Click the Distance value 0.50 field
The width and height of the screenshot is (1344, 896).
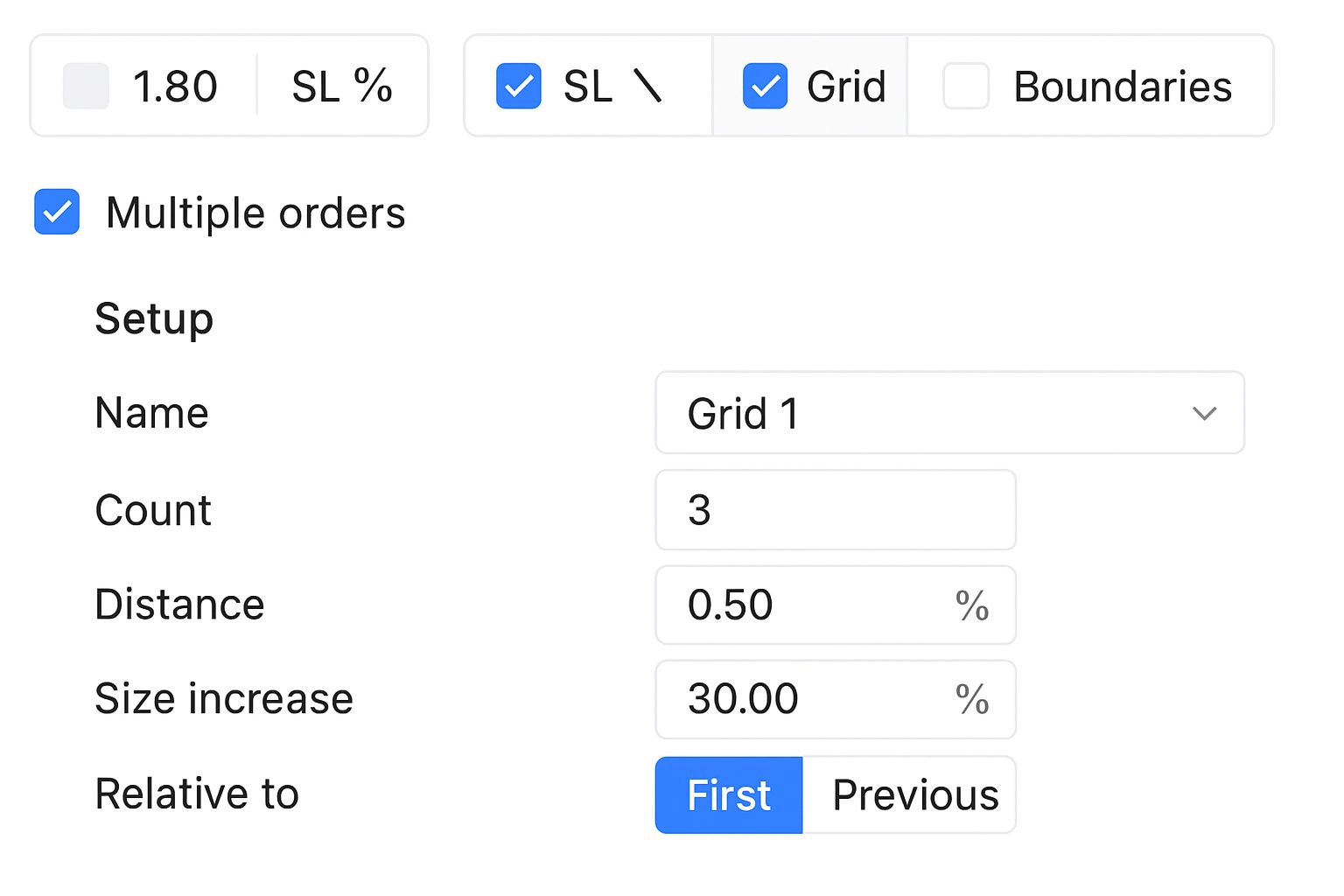pyautogui.click(x=836, y=605)
